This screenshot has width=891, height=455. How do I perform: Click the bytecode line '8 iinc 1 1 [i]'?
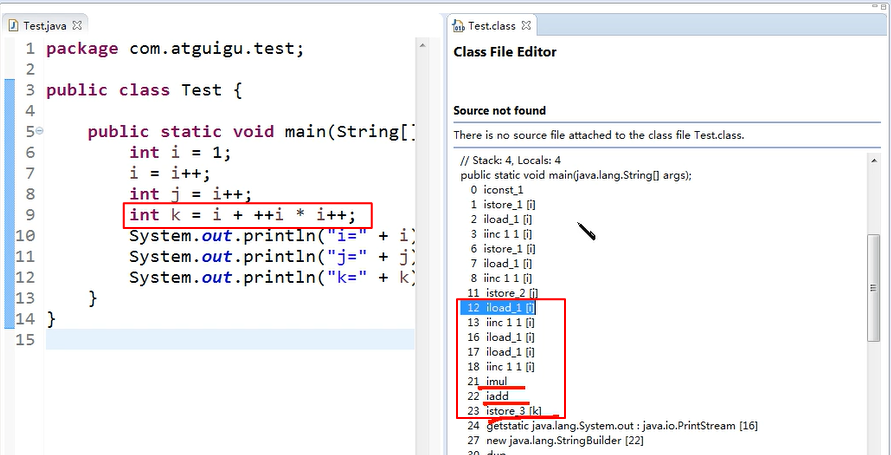[x=501, y=278]
